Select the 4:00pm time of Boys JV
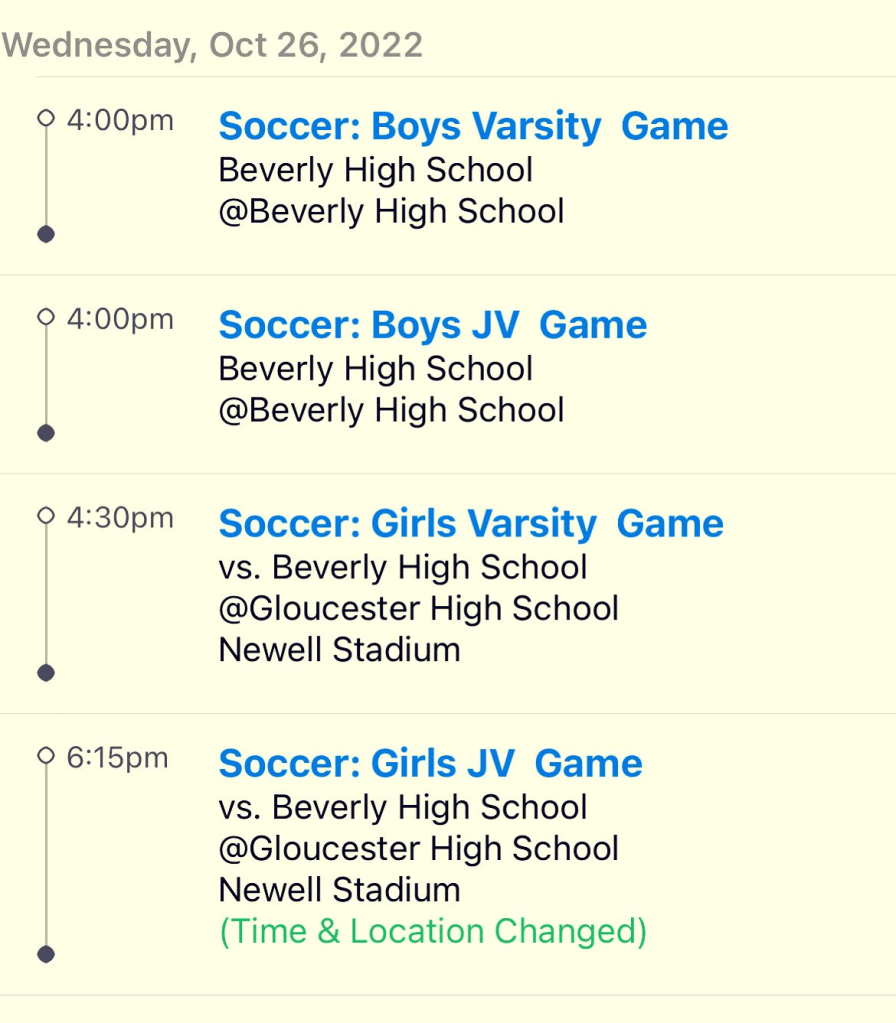 click(x=120, y=320)
